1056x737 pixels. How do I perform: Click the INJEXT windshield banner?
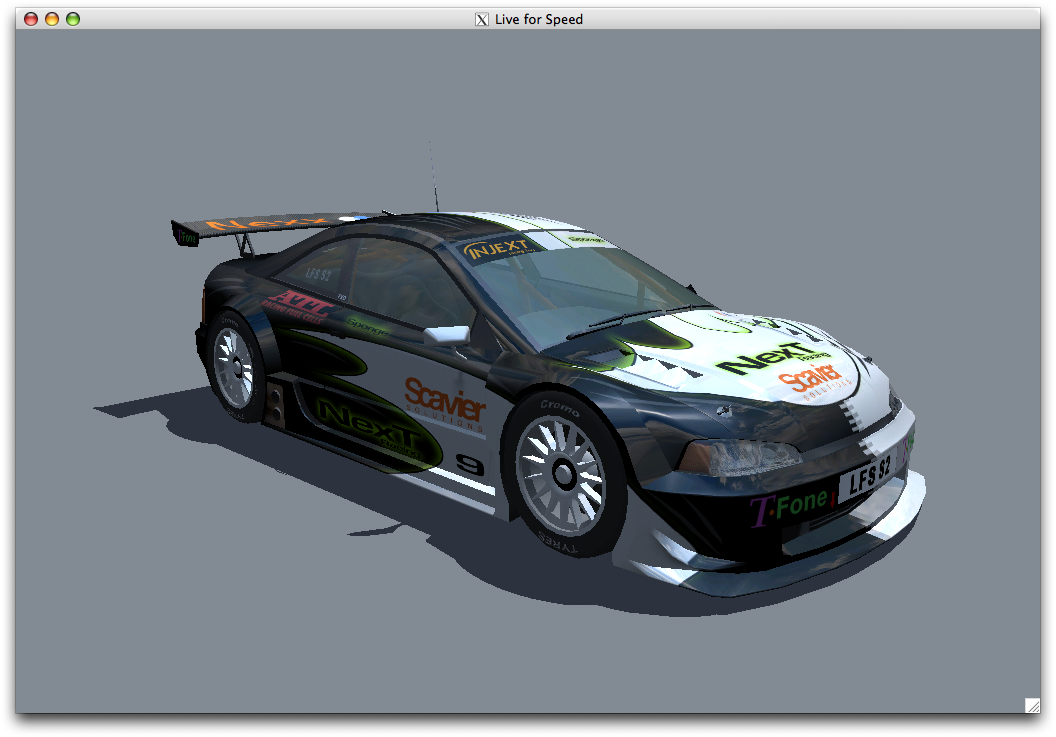pos(500,249)
